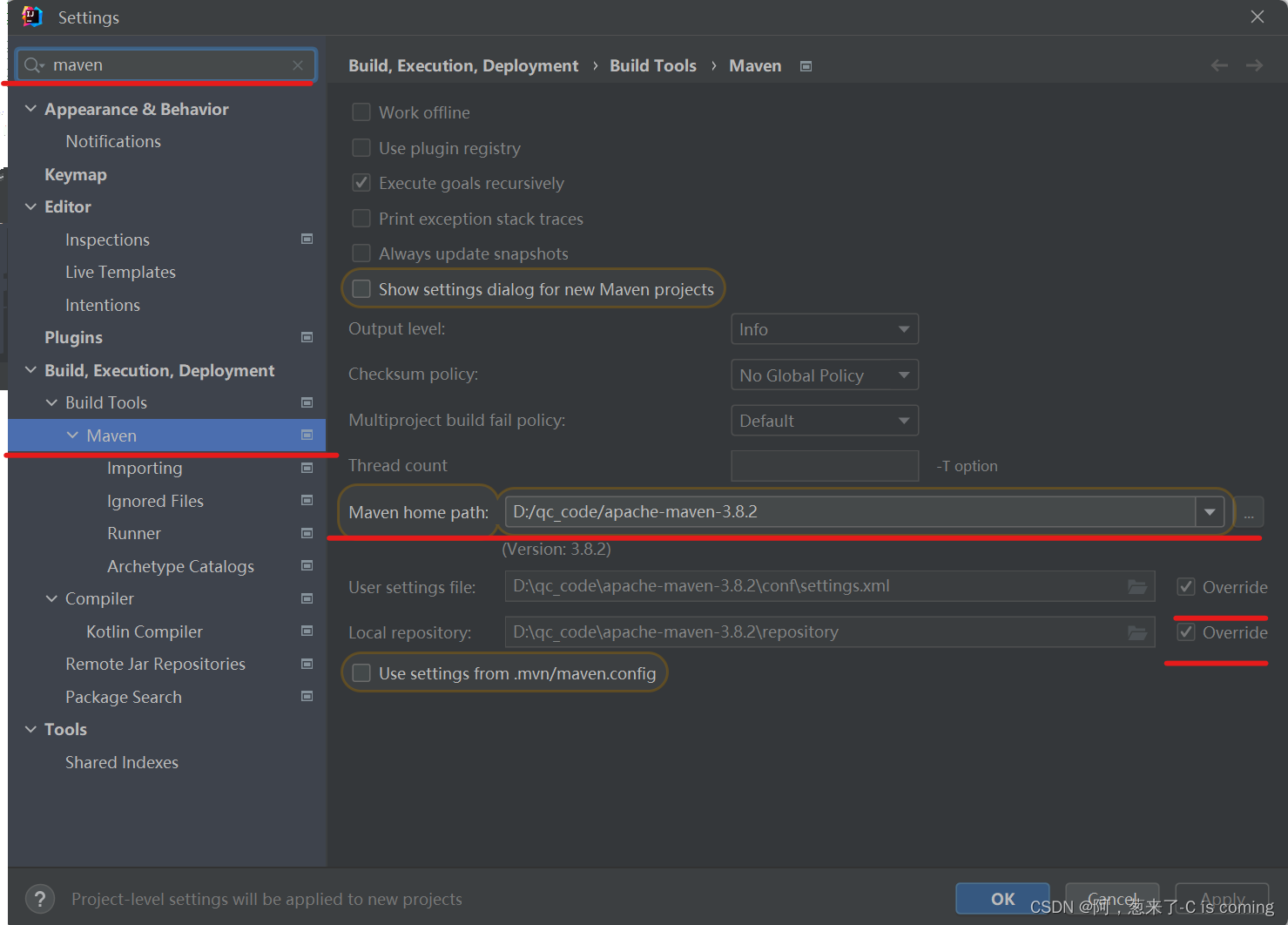
Task: Click project-level icon next to Runner
Action: 307,533
